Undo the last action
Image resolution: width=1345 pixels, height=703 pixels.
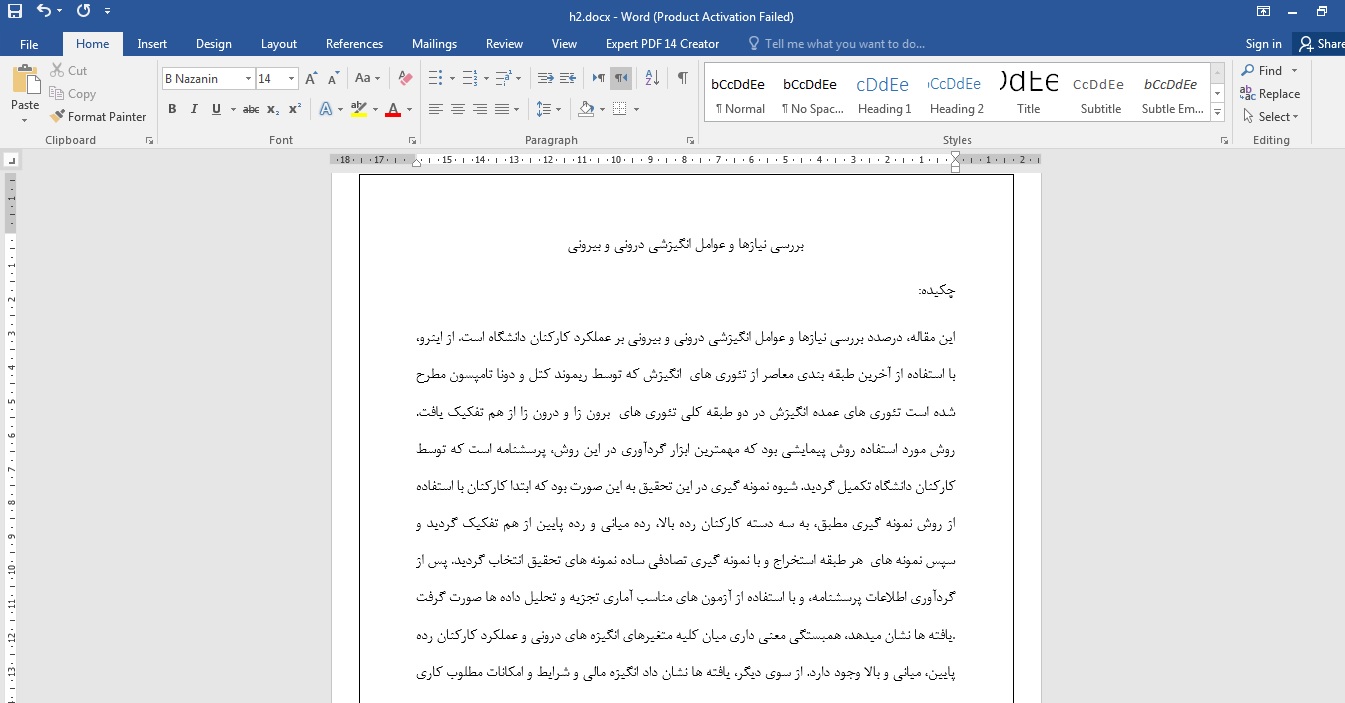[44, 12]
